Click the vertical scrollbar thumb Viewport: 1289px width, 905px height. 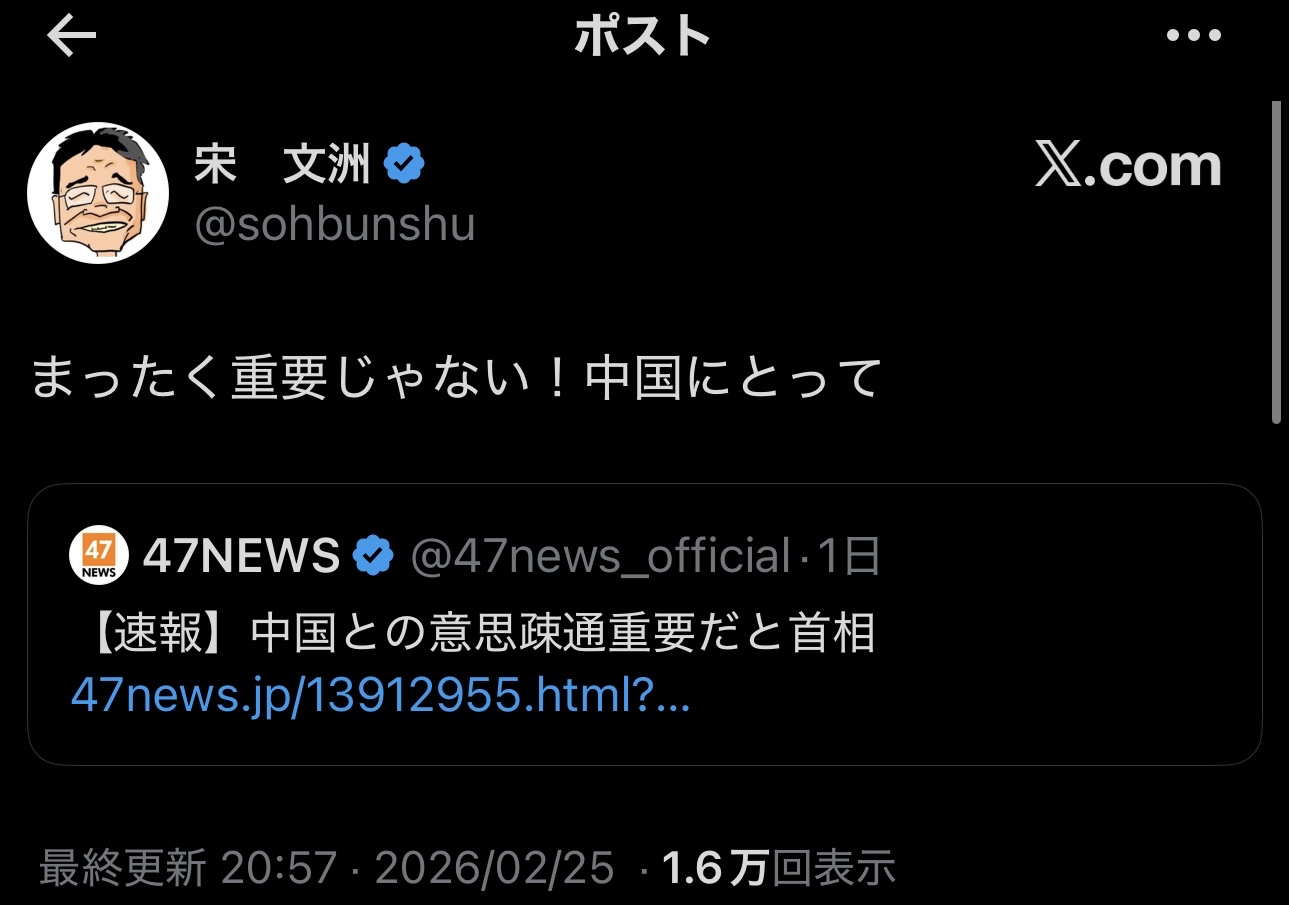click(1276, 262)
